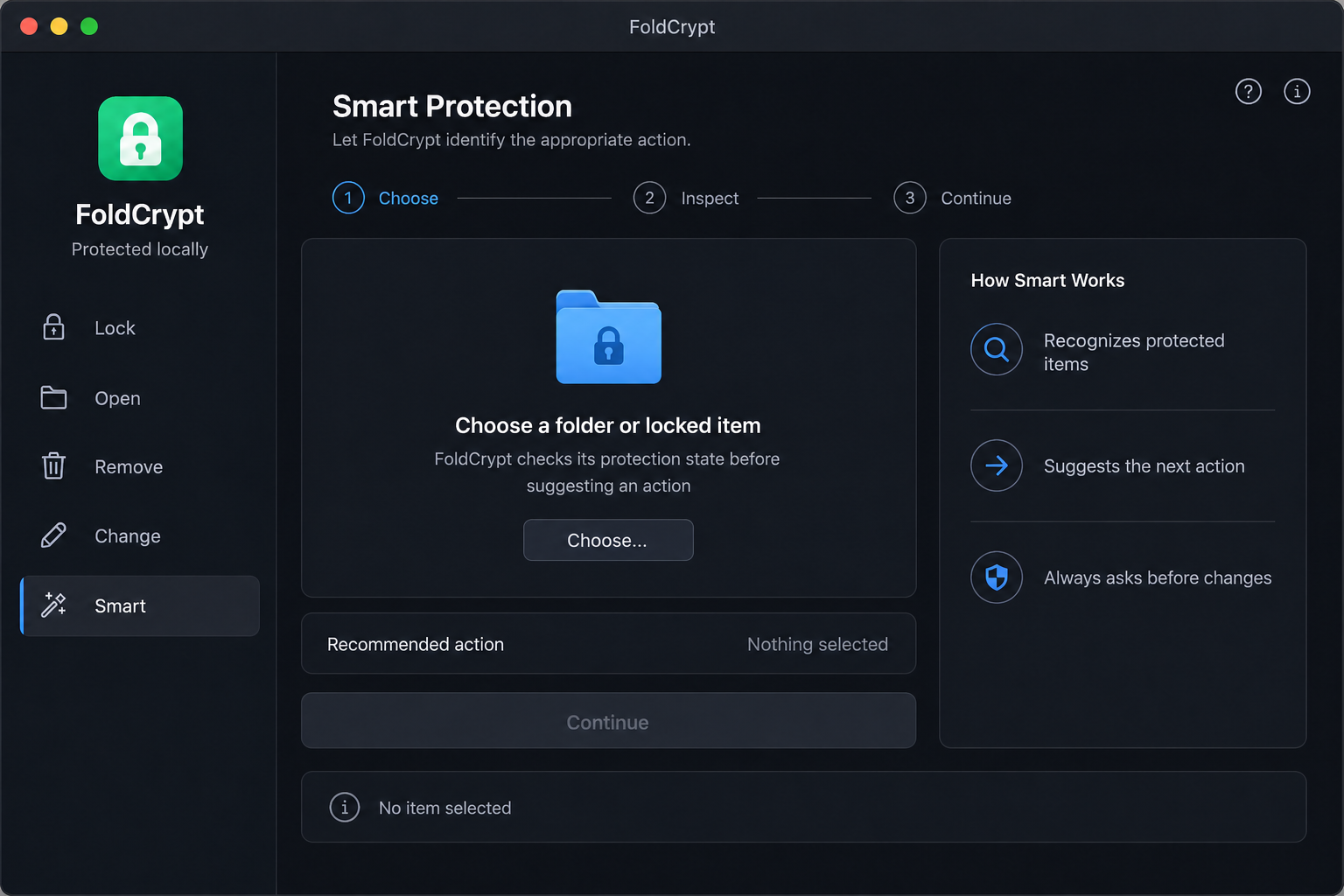This screenshot has height=896, width=1344.
Task: Select Remove in the sidebar
Action: (140, 466)
